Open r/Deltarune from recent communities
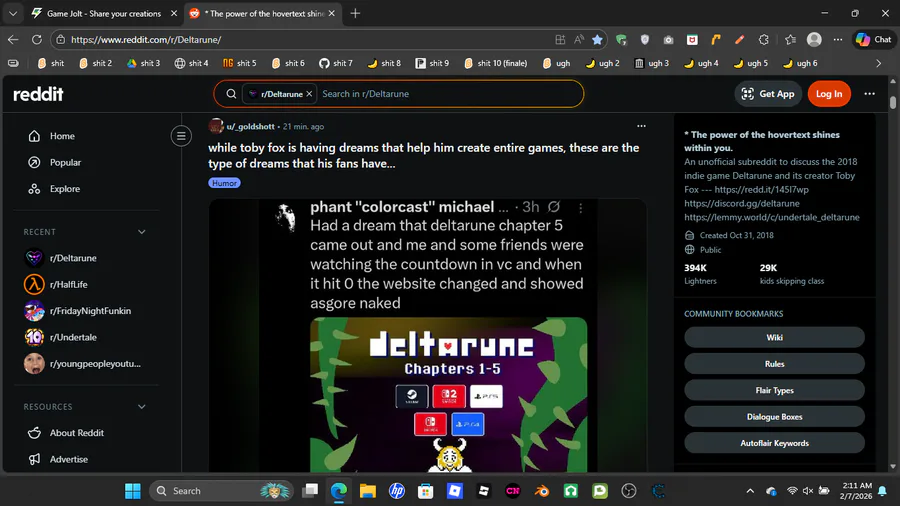 point(73,258)
